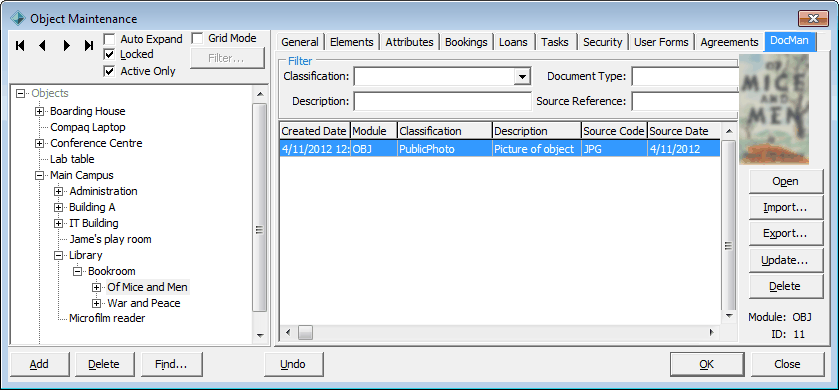Expand the Building A node
Viewport: 839px width, 390px height.
tap(58, 208)
